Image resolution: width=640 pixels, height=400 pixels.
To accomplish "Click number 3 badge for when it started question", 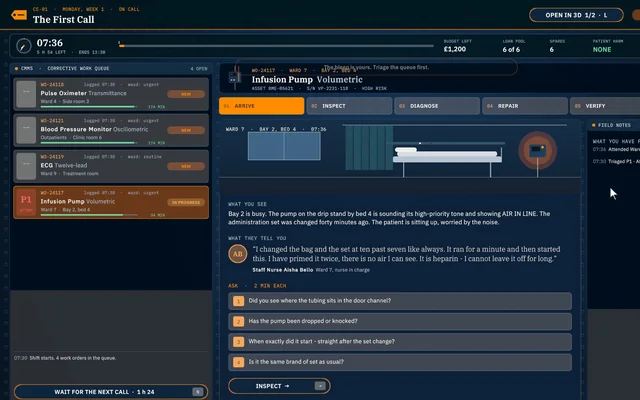I will point(238,342).
